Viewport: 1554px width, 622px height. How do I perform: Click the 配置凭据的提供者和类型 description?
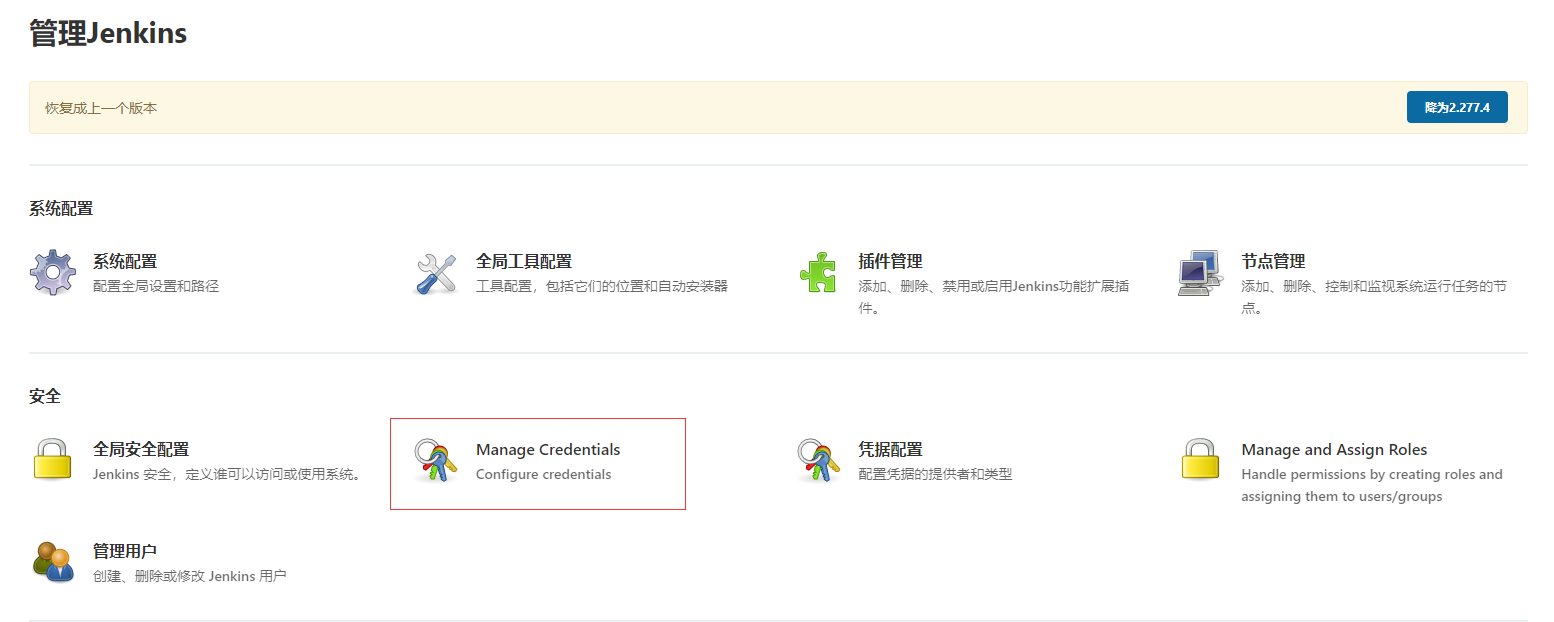click(935, 474)
